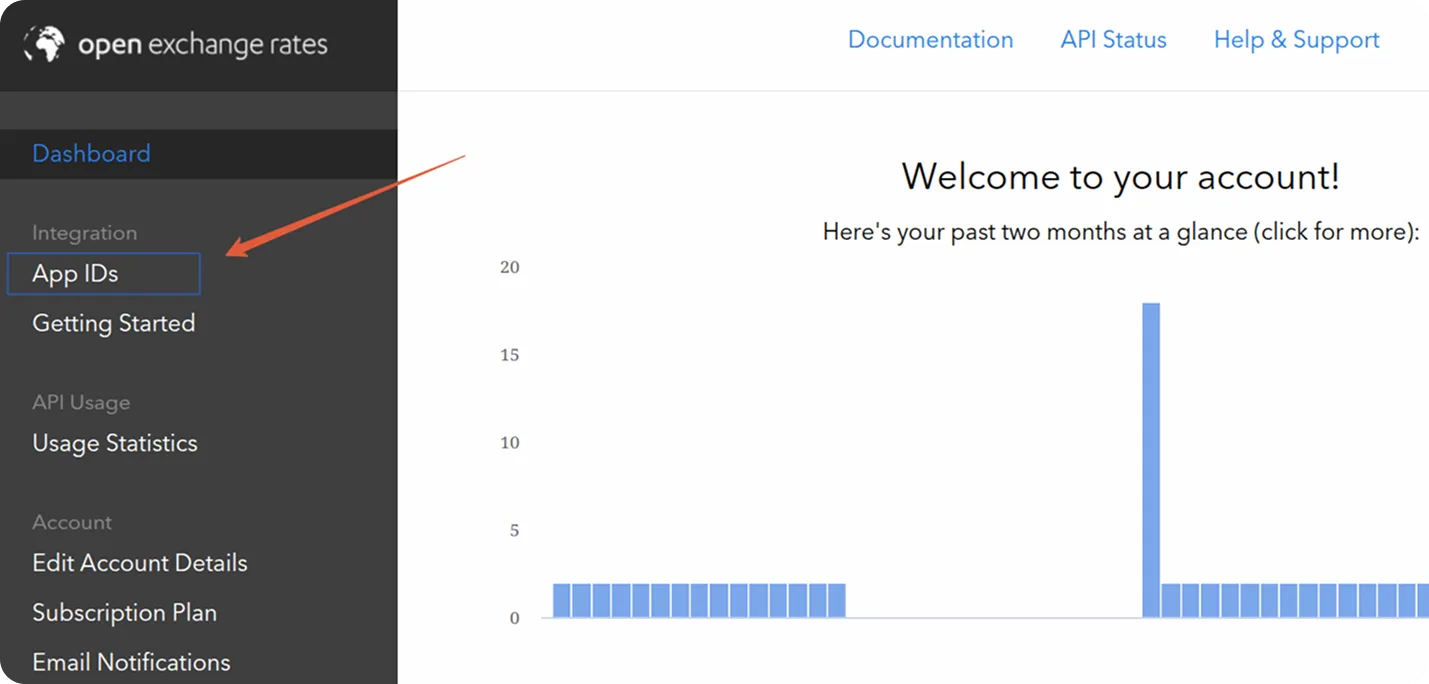Open App IDs under Integration
Image resolution: width=1429 pixels, height=684 pixels.
point(76,274)
